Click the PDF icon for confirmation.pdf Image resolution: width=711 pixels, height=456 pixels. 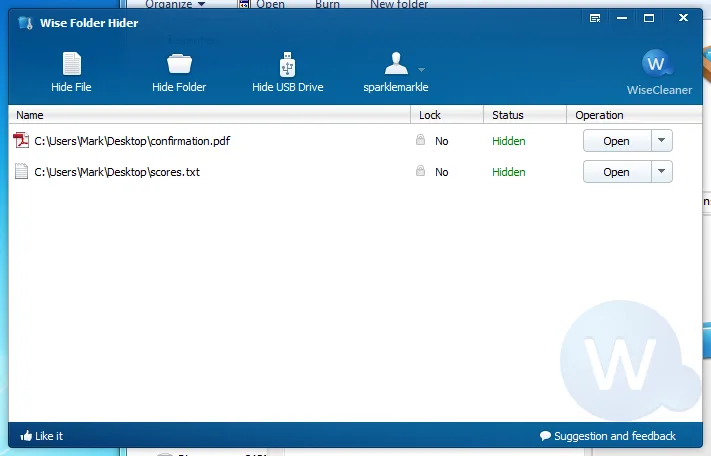pos(21,141)
